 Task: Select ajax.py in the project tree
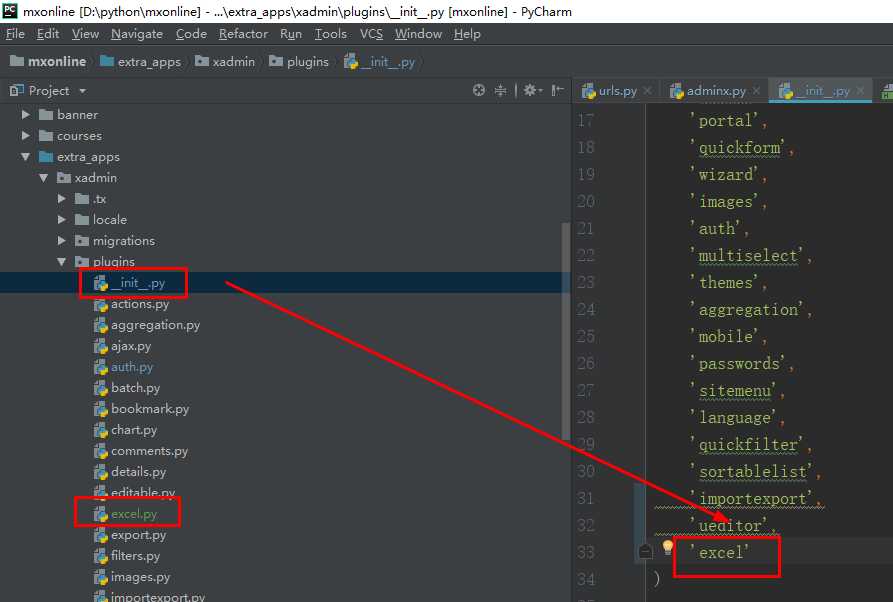tap(122, 346)
